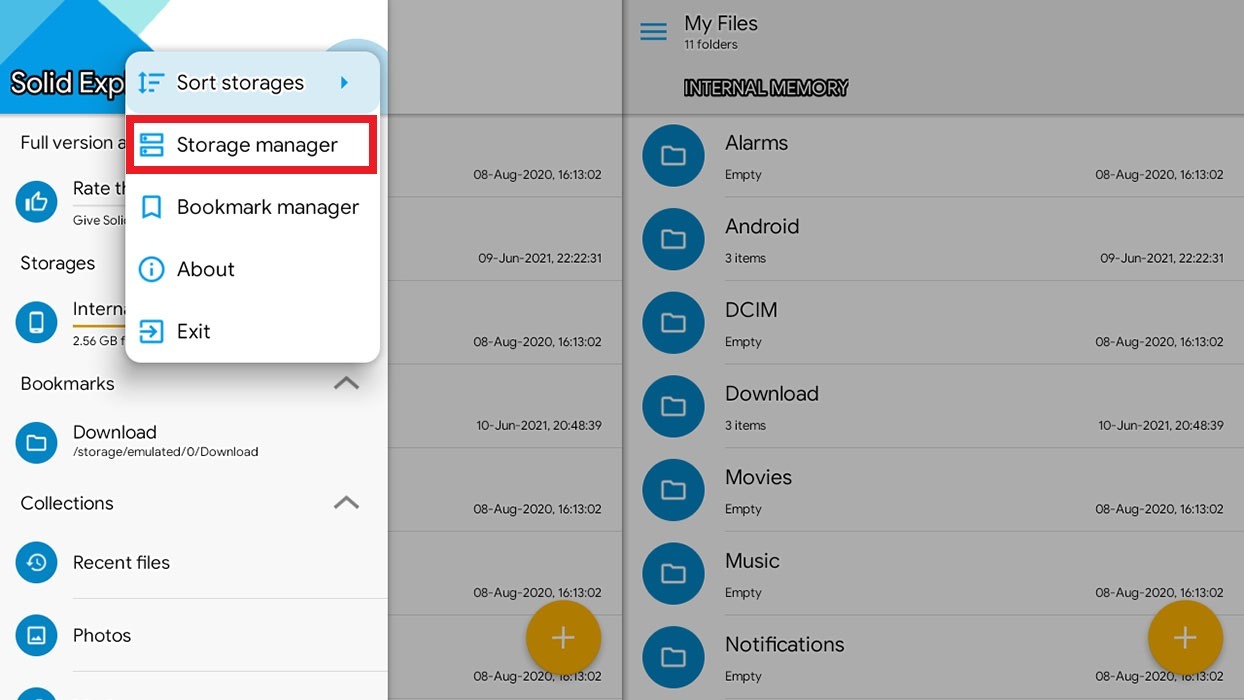1244x700 pixels.
Task: Open the Download bookmark folder icon
Action: [36, 442]
